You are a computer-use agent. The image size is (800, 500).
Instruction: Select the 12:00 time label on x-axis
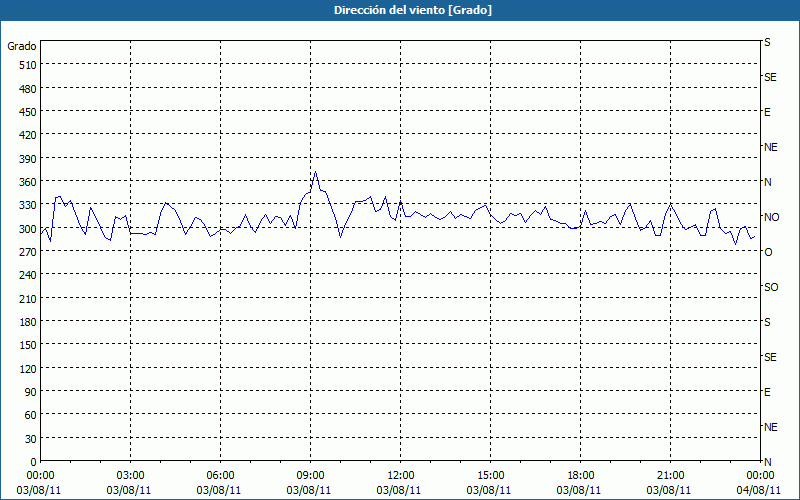click(x=401, y=476)
